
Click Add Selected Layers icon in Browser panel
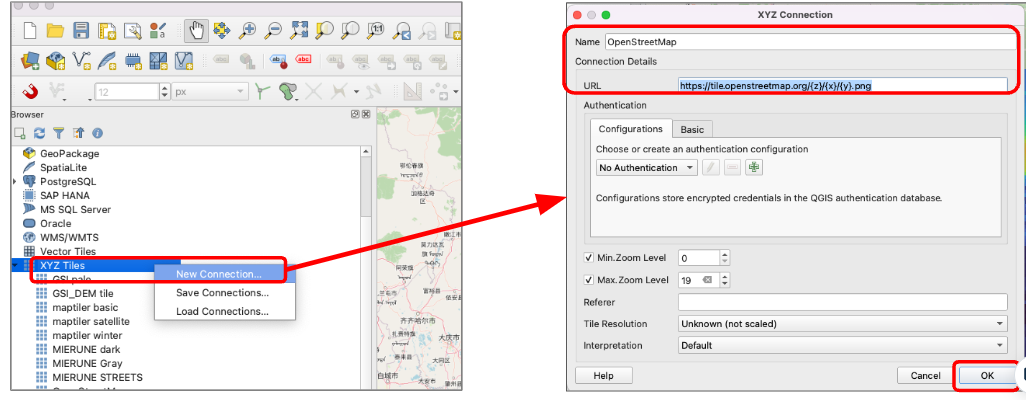click(20, 134)
